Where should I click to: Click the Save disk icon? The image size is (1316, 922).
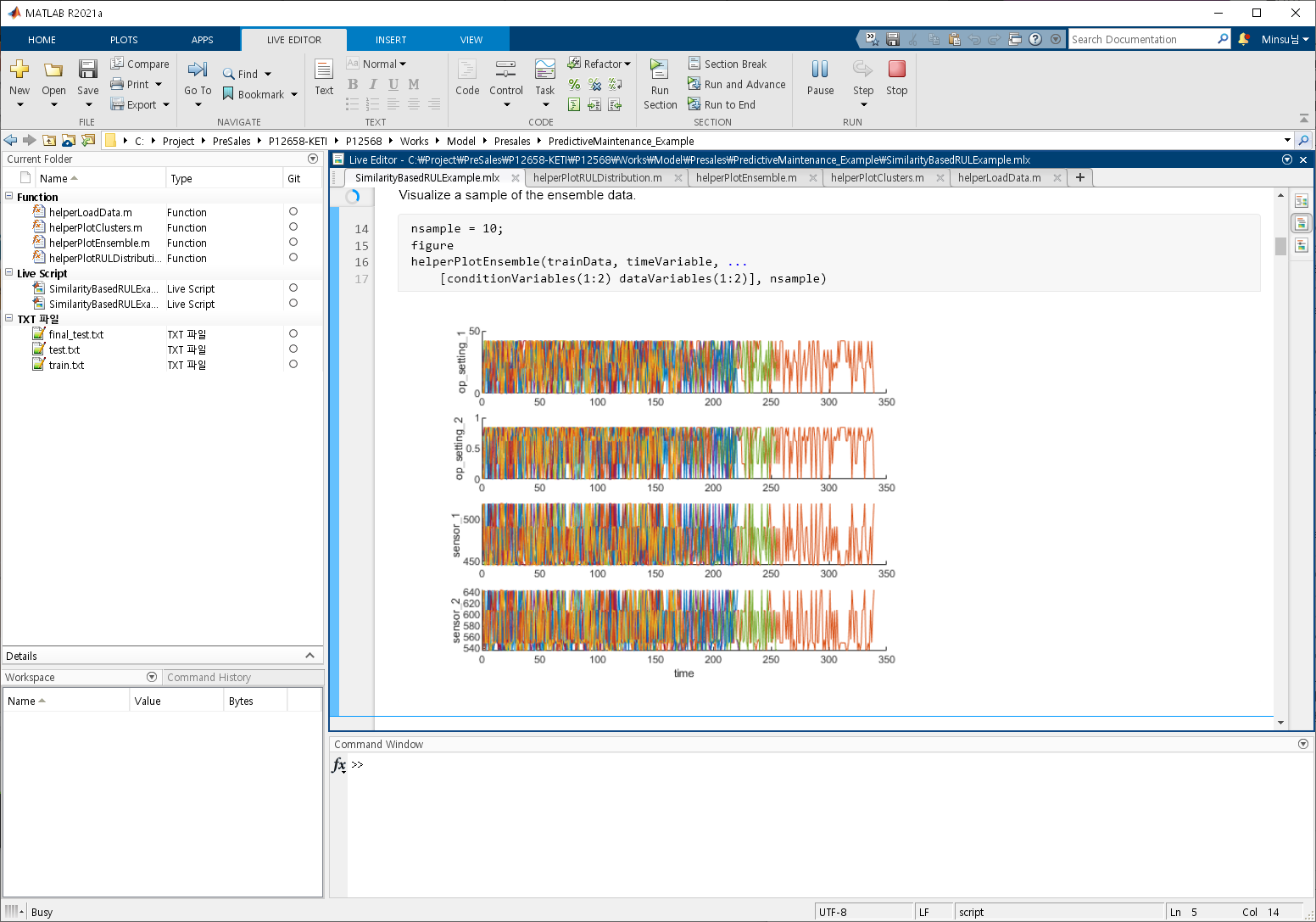coord(87,70)
